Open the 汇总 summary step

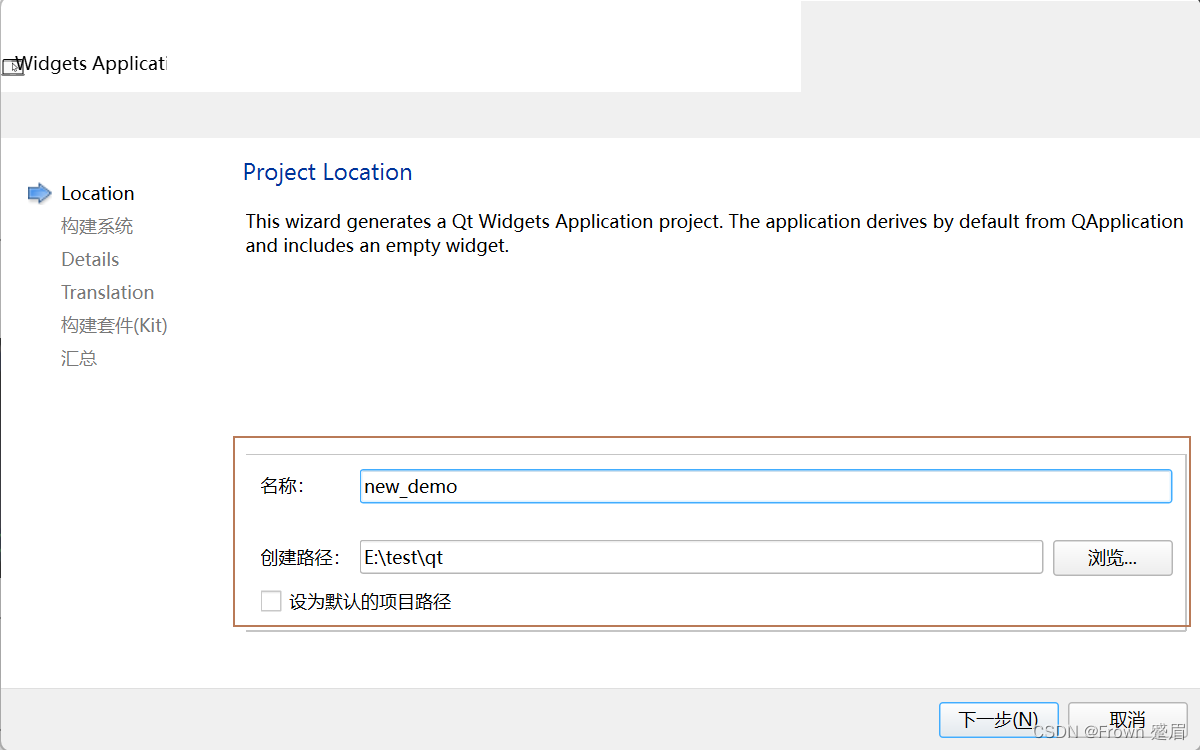pos(79,358)
